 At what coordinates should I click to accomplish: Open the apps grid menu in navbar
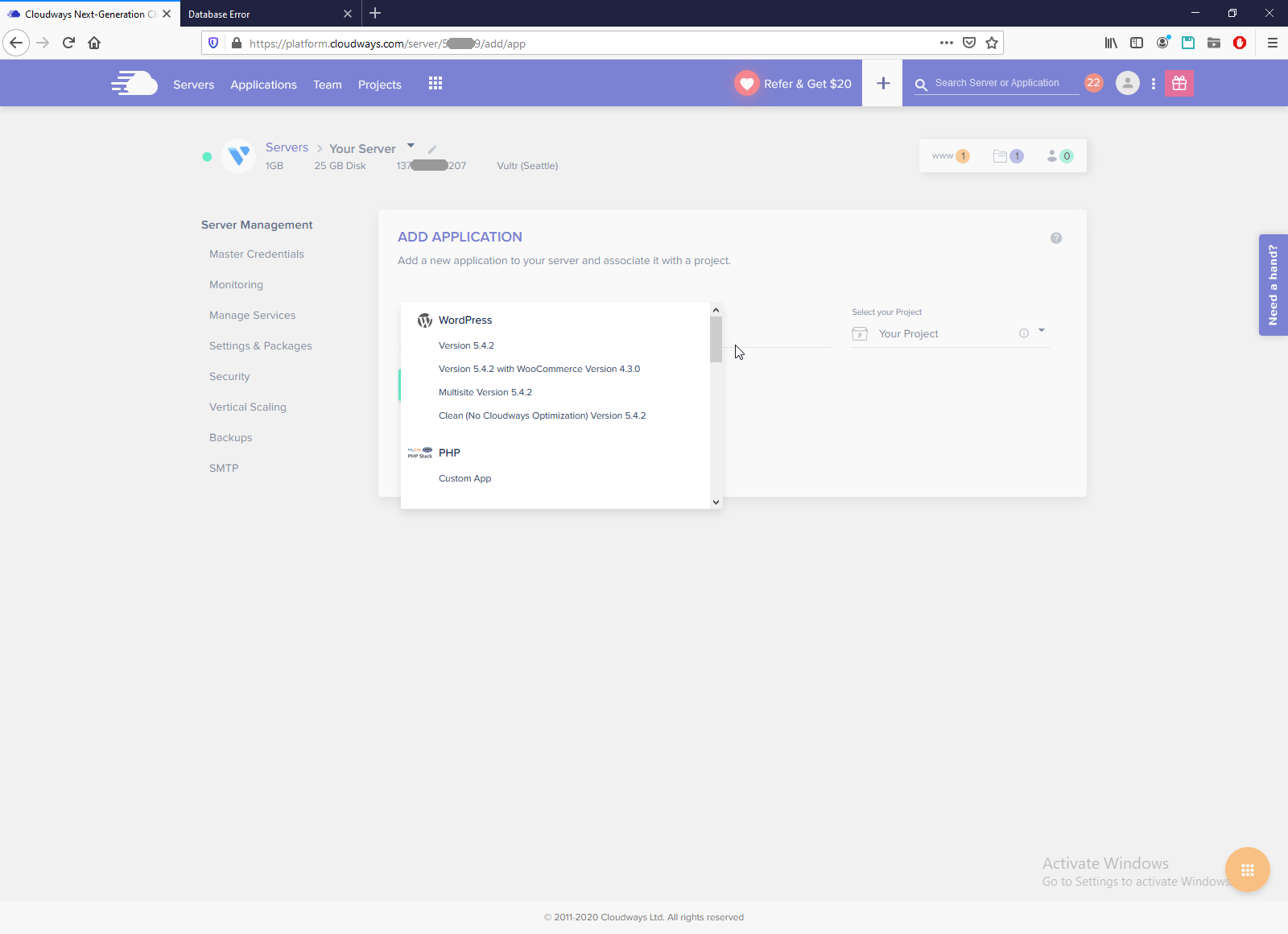pyautogui.click(x=436, y=83)
